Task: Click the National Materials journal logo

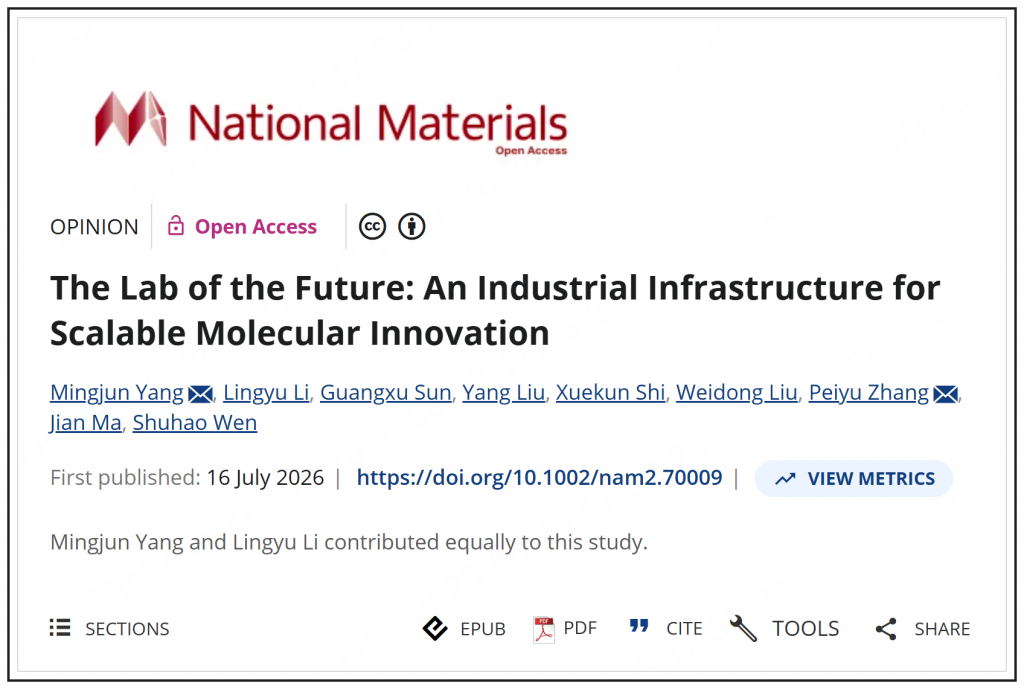Action: pyautogui.click(x=331, y=120)
